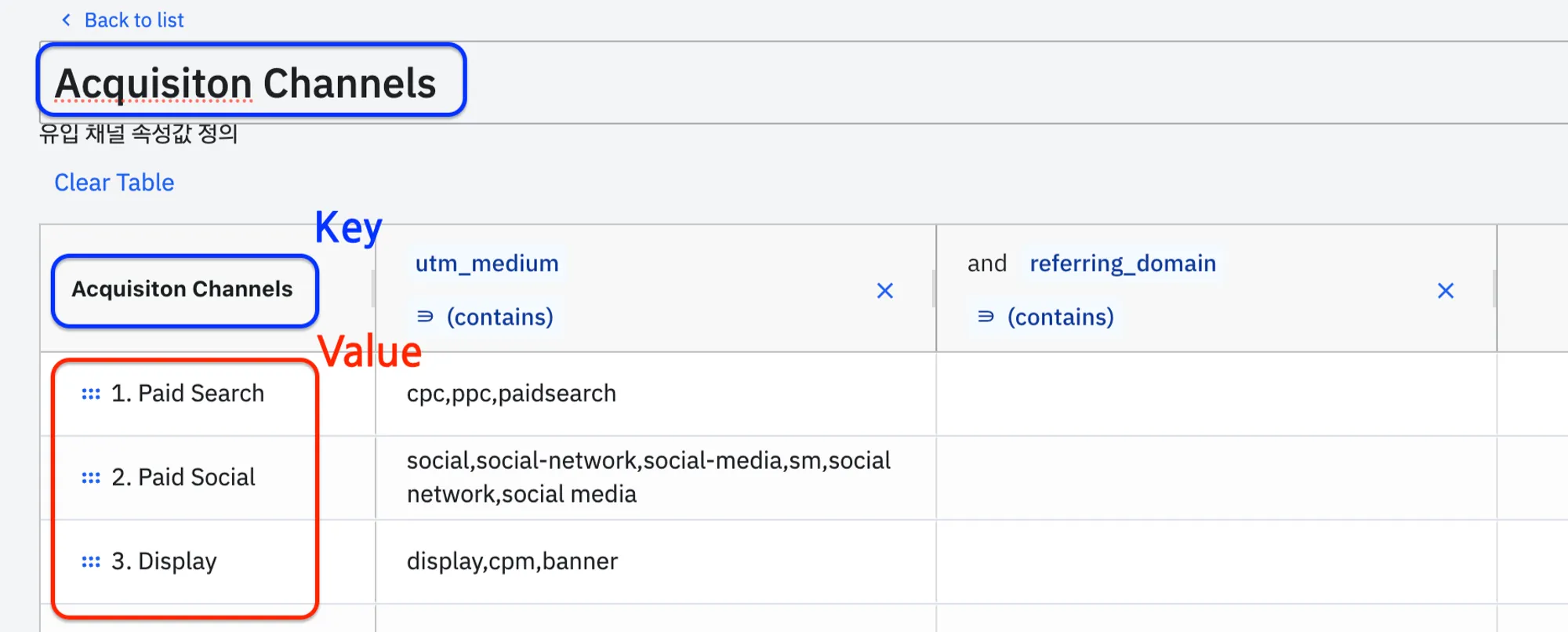Edit the cpc,ppc,paidsearch cell value
Viewport: 1568px width, 632px height.
click(511, 394)
